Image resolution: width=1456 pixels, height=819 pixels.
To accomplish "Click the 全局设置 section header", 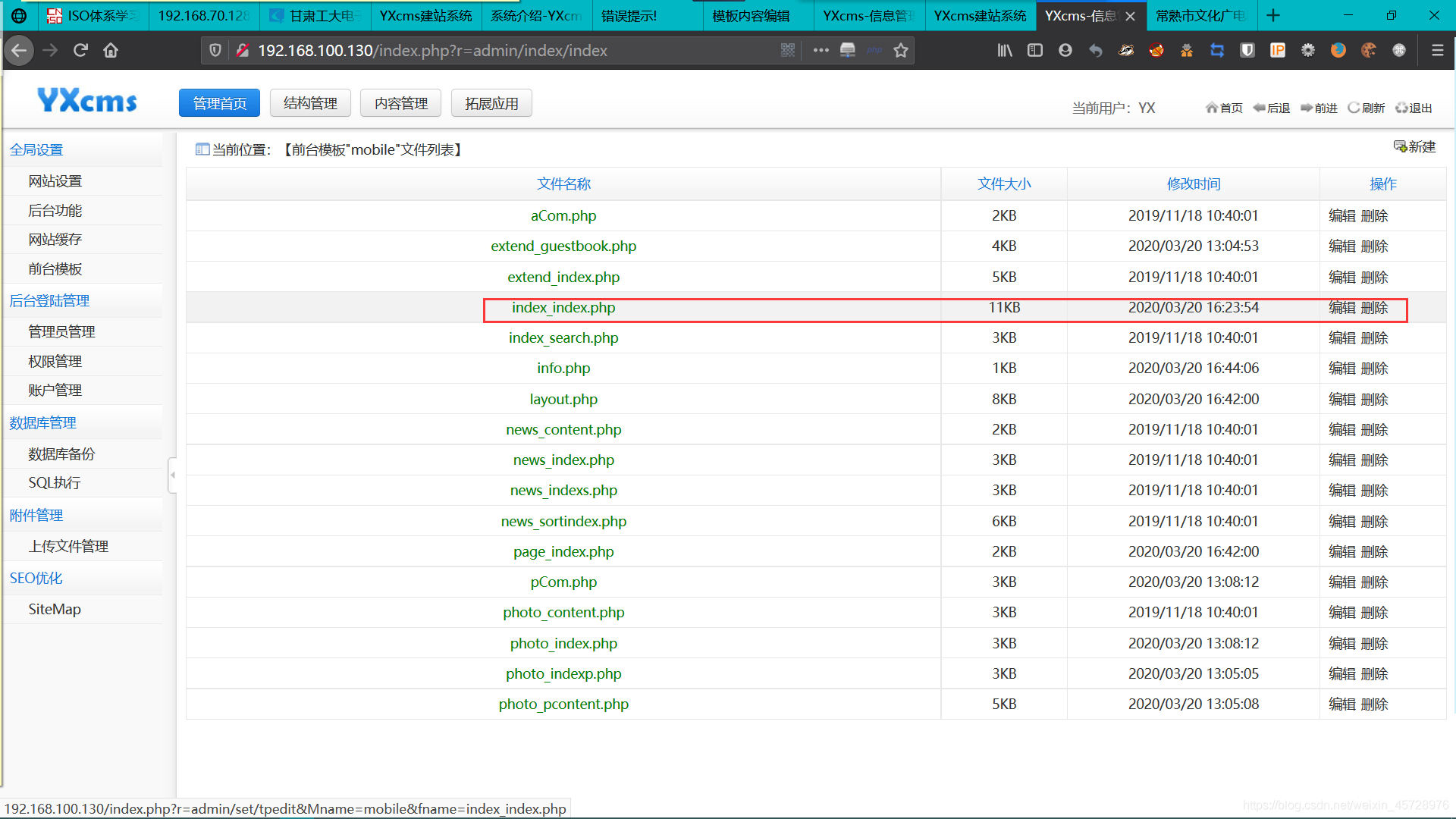I will [x=36, y=150].
